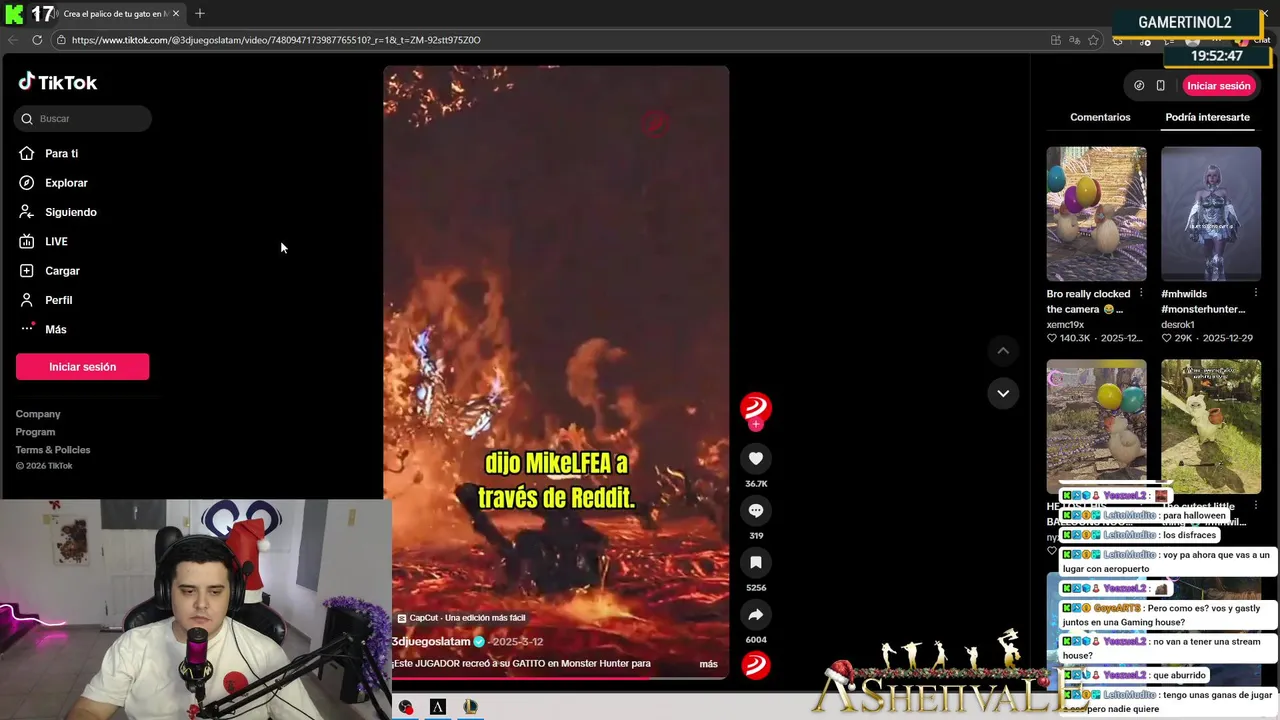Click the red sound disc icon
This screenshot has height=720, width=1280.
(756, 665)
